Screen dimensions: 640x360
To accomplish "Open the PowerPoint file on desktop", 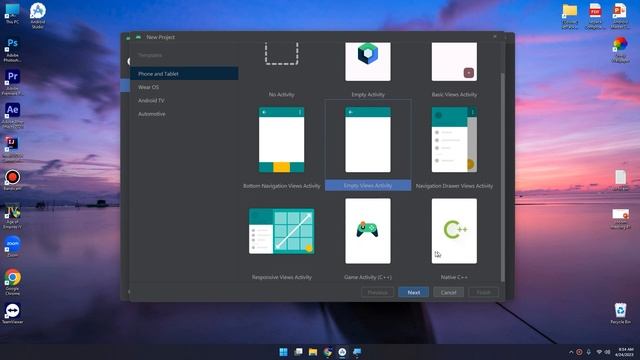I will click(x=620, y=16).
